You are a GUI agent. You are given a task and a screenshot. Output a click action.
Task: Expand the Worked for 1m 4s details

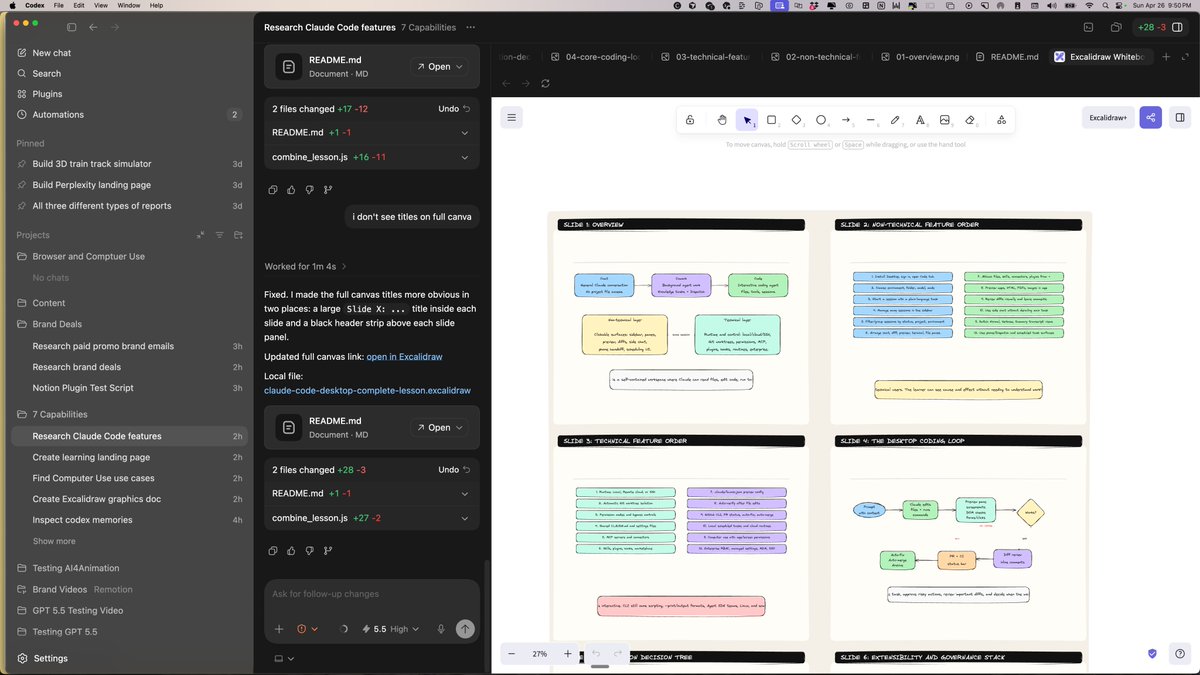point(305,266)
